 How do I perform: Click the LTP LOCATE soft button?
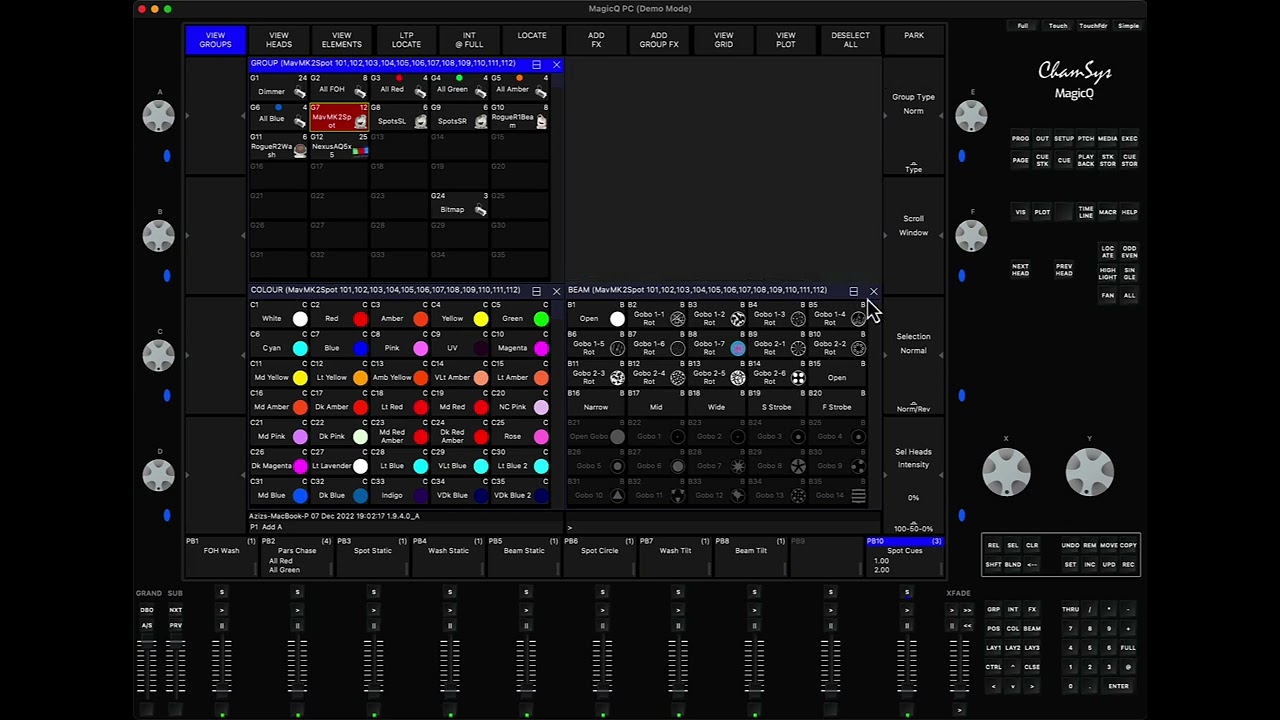coord(406,39)
